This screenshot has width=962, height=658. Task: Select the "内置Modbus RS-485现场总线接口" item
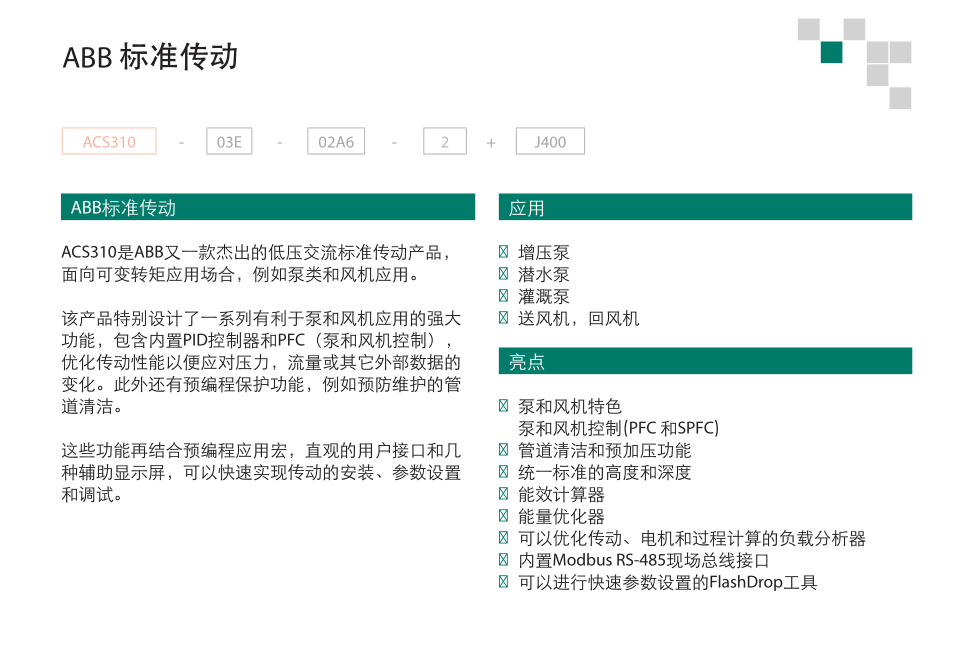(x=644, y=560)
